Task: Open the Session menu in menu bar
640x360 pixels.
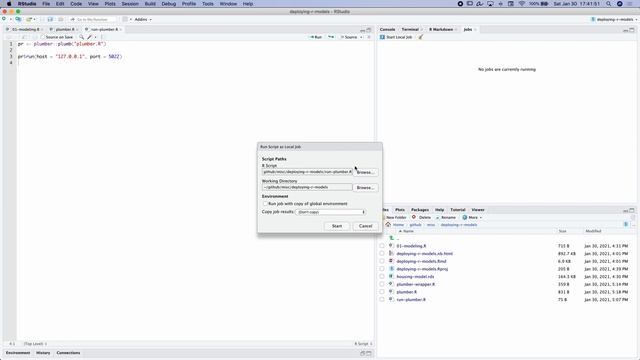Action: click(x=130, y=4)
